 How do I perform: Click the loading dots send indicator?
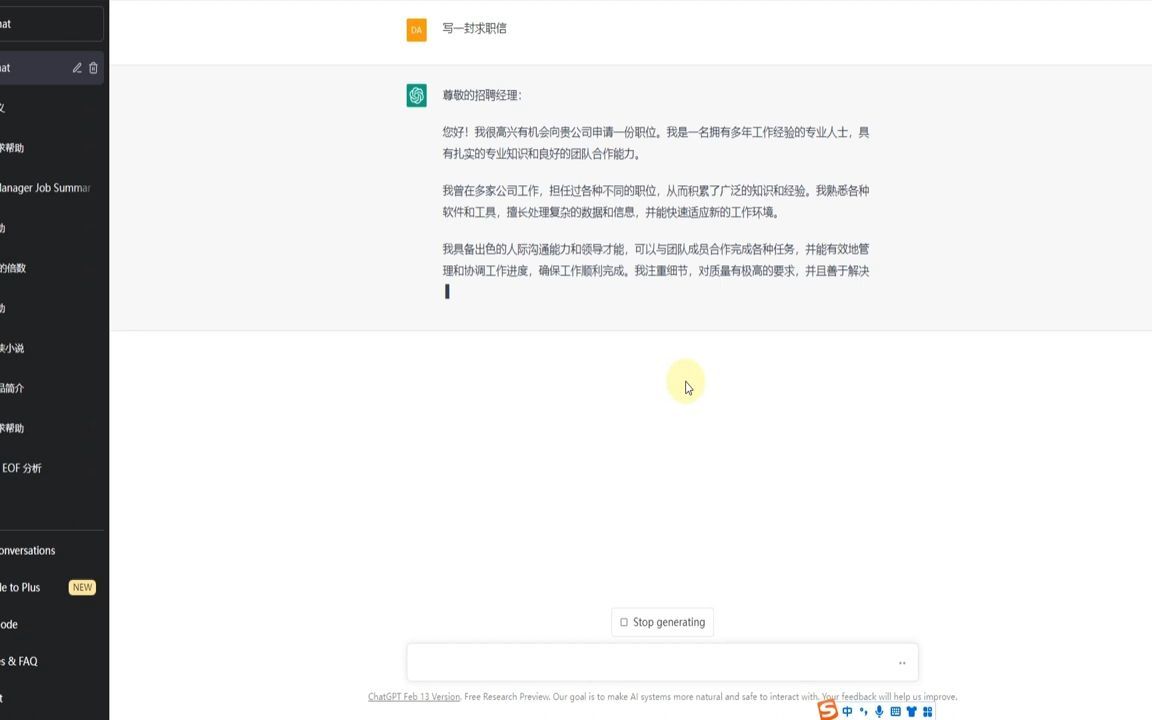pyautogui.click(x=902, y=663)
